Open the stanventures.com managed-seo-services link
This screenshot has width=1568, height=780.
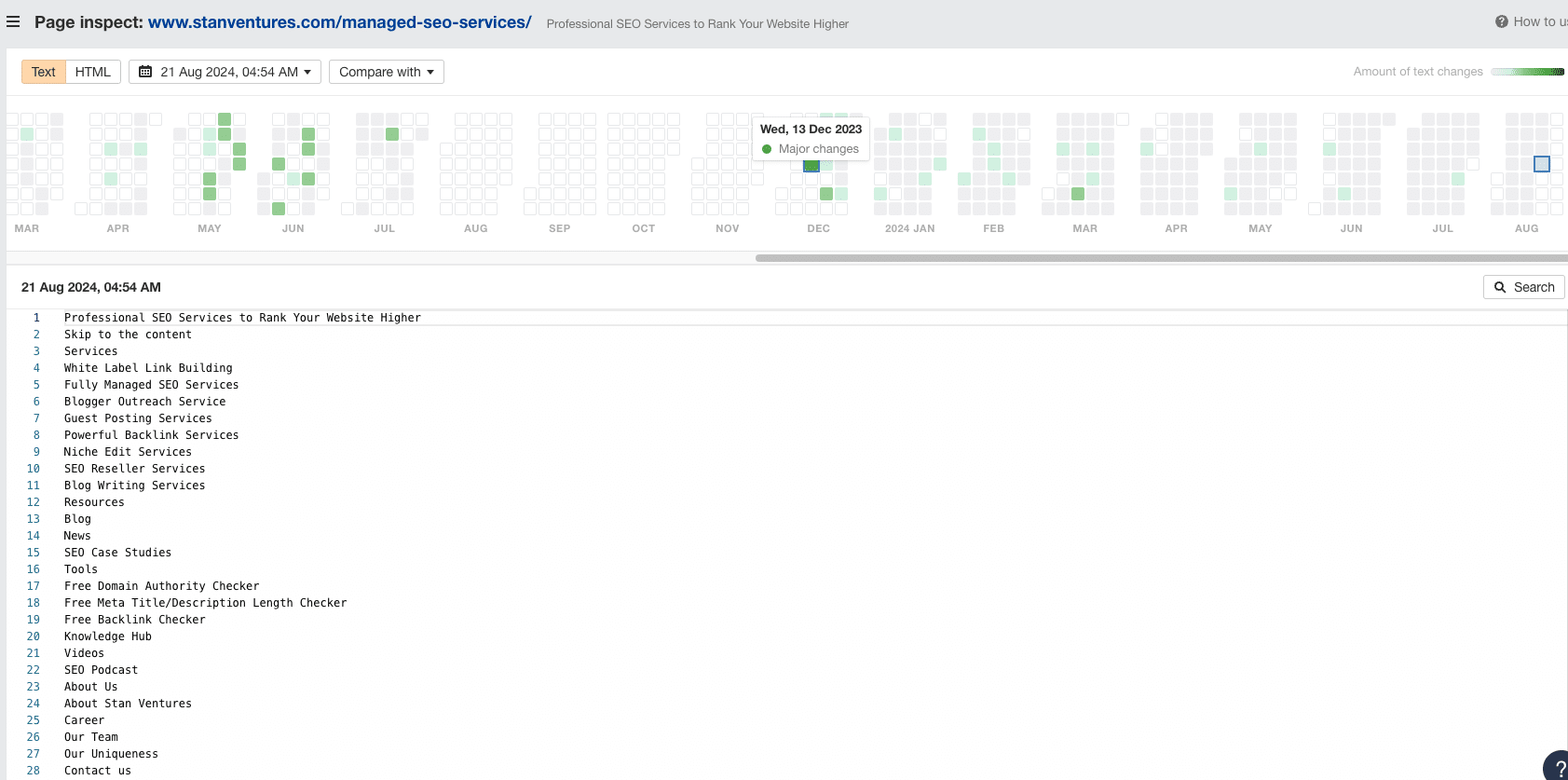tap(339, 22)
